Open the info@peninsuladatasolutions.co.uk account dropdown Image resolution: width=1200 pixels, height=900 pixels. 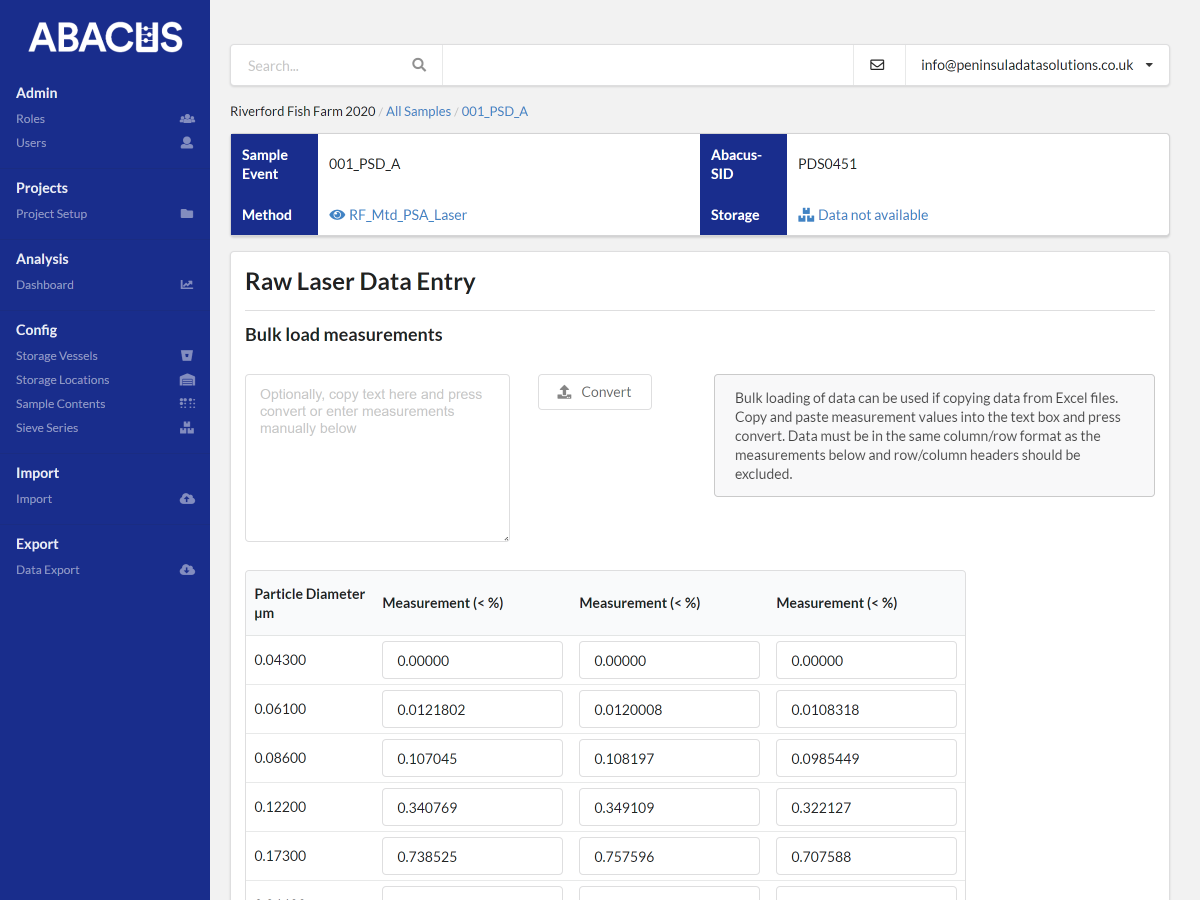1037,64
